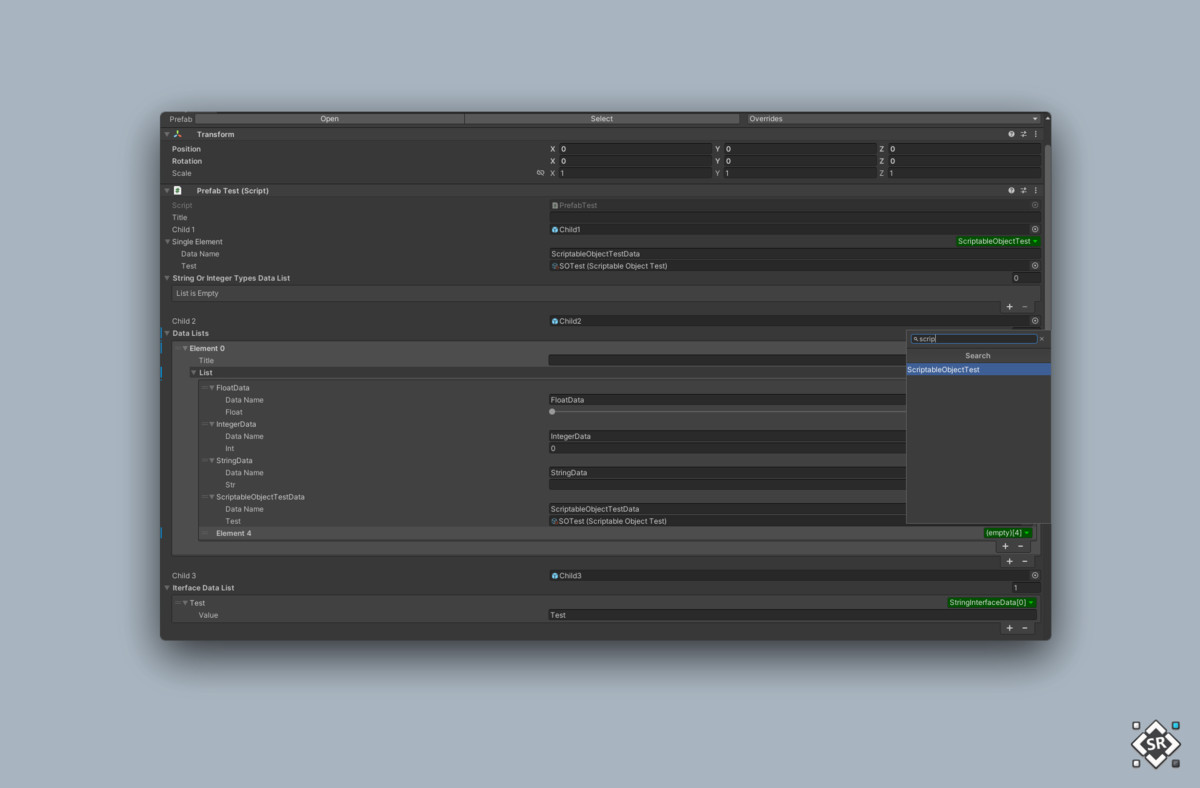Image resolution: width=1200 pixels, height=788 pixels.
Task: Select ScriptableObjectTest from search results
Action: [x=978, y=370]
